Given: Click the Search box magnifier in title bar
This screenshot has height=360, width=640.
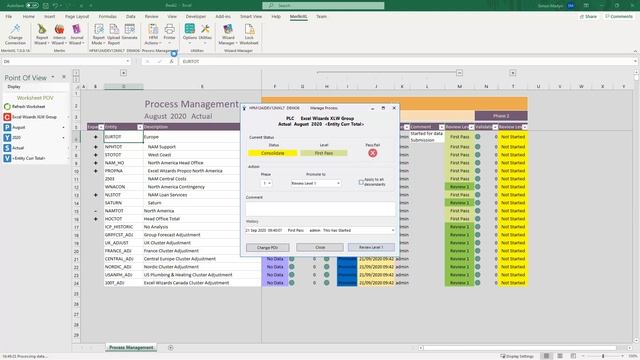Looking at the screenshot, I should (271, 5).
